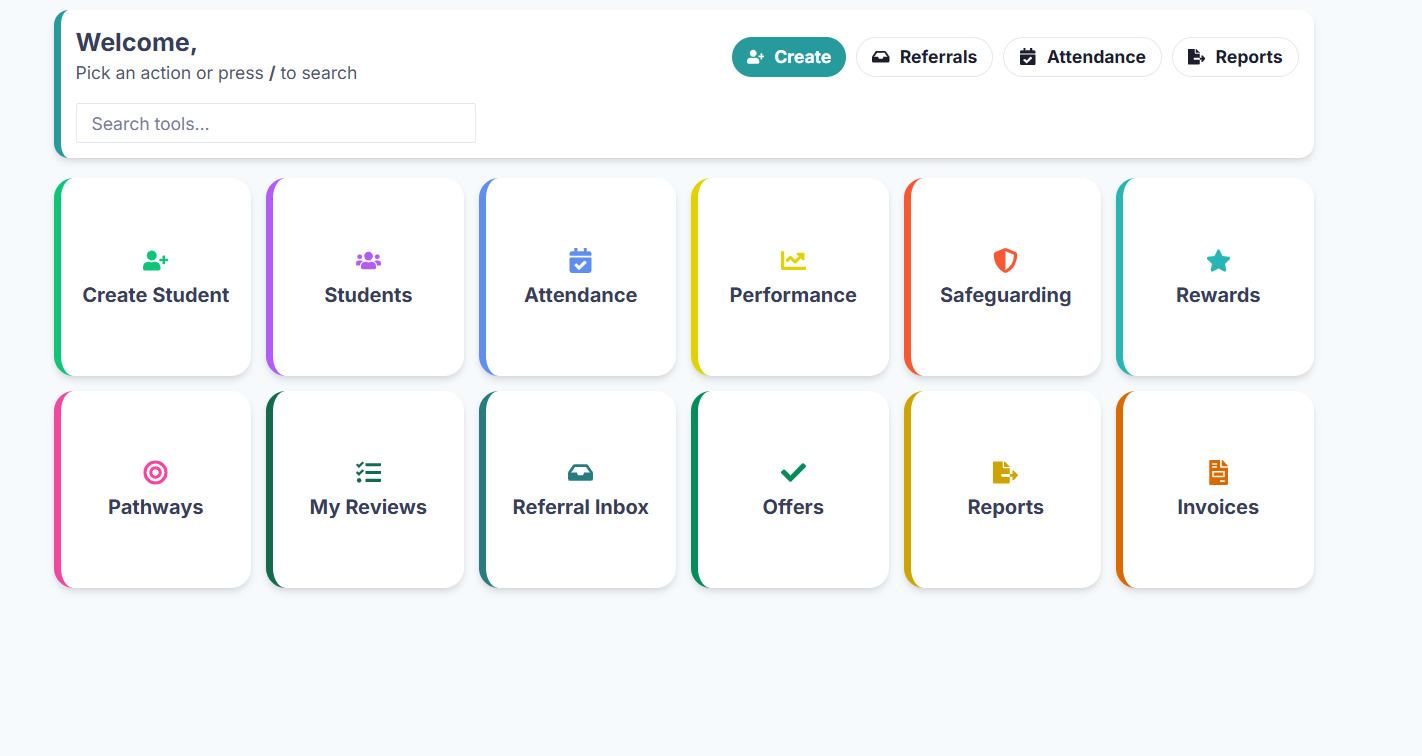
Task: Click the Safeguarding tile label
Action: click(x=1005, y=295)
